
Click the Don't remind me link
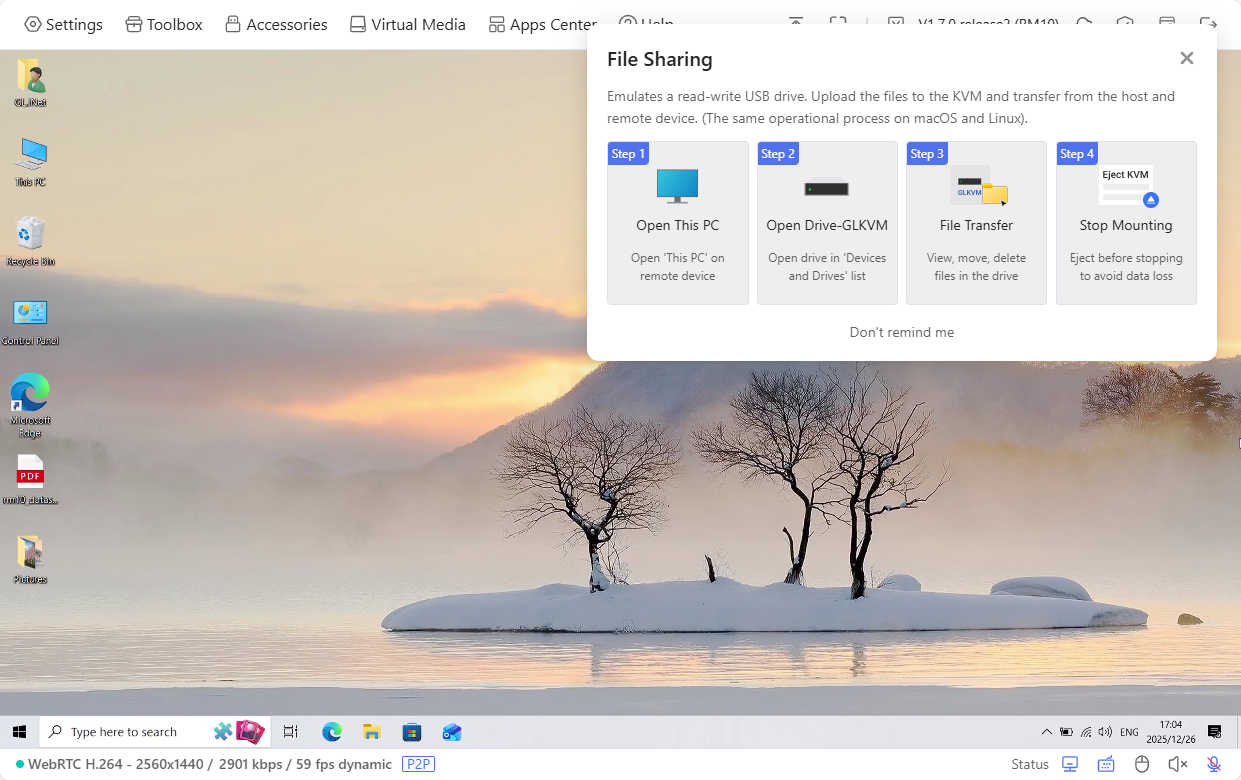(901, 331)
